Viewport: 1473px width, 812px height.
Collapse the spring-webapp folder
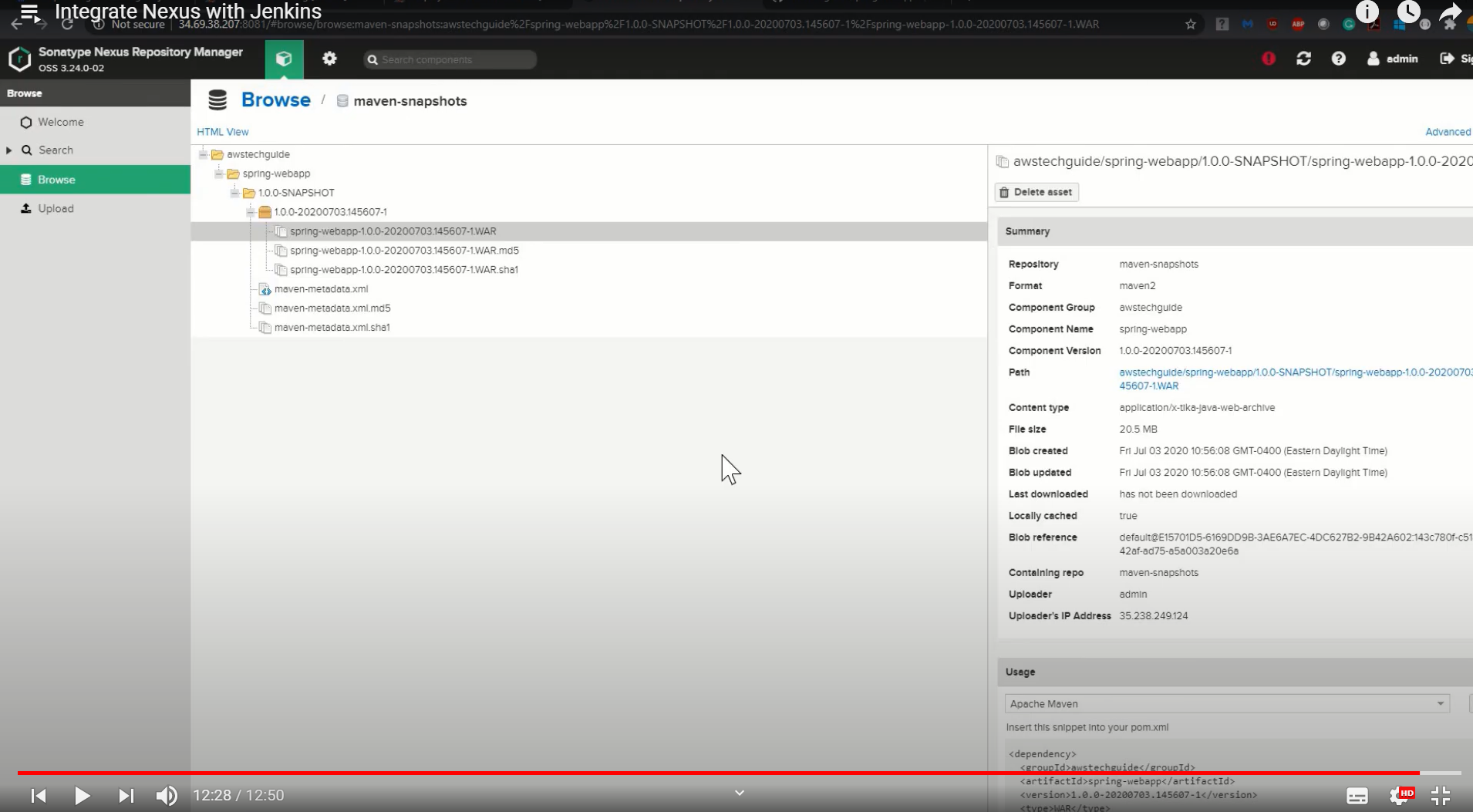(219, 174)
